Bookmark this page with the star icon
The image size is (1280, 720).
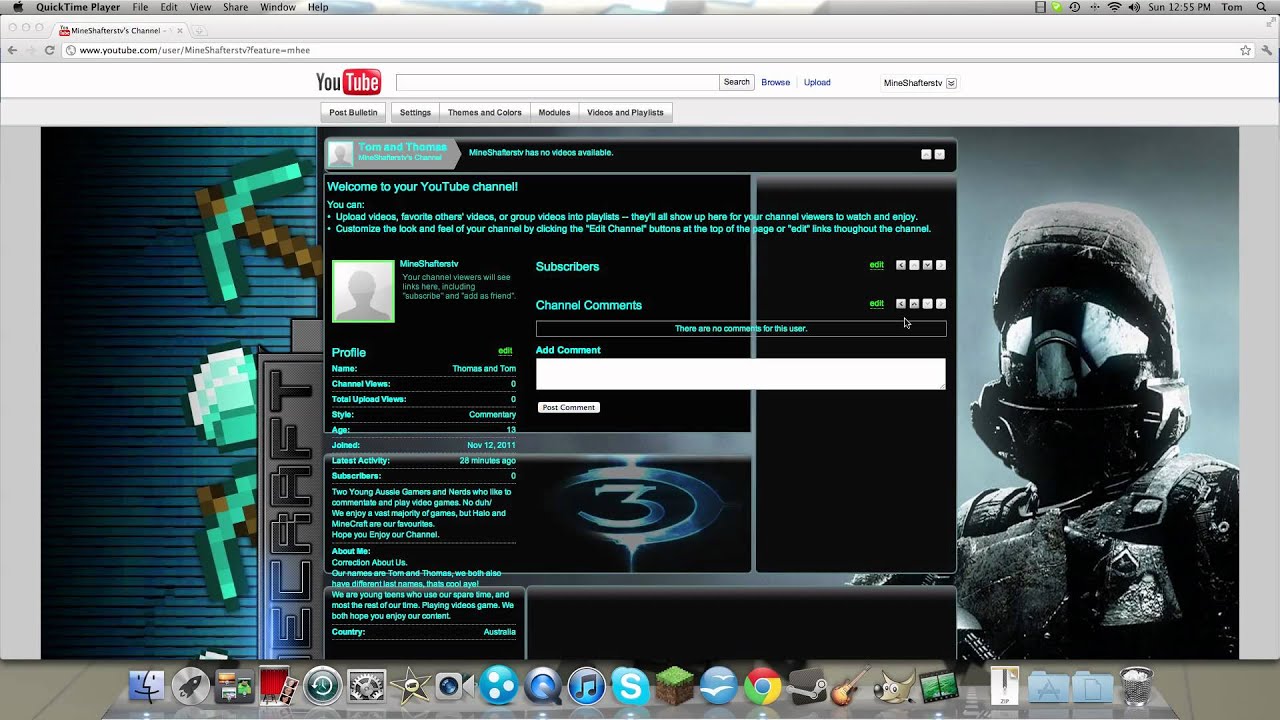coord(1245,50)
